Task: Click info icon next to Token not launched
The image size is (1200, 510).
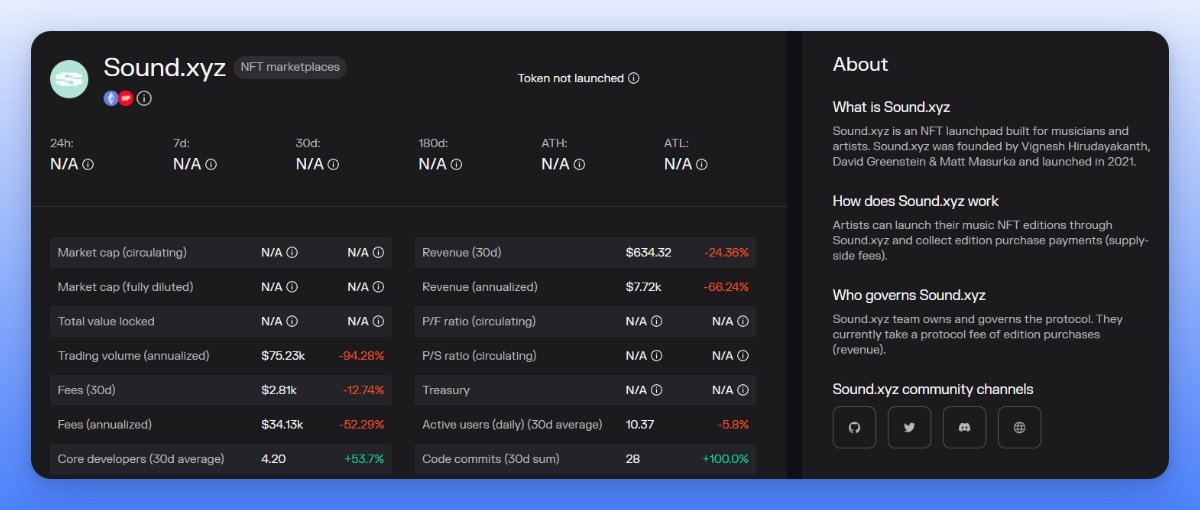Action: [634, 78]
